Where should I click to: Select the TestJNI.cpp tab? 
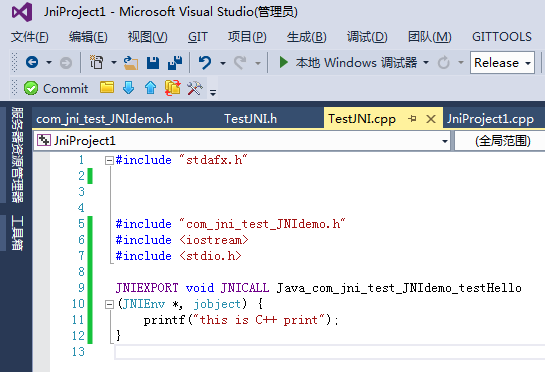[362, 119]
